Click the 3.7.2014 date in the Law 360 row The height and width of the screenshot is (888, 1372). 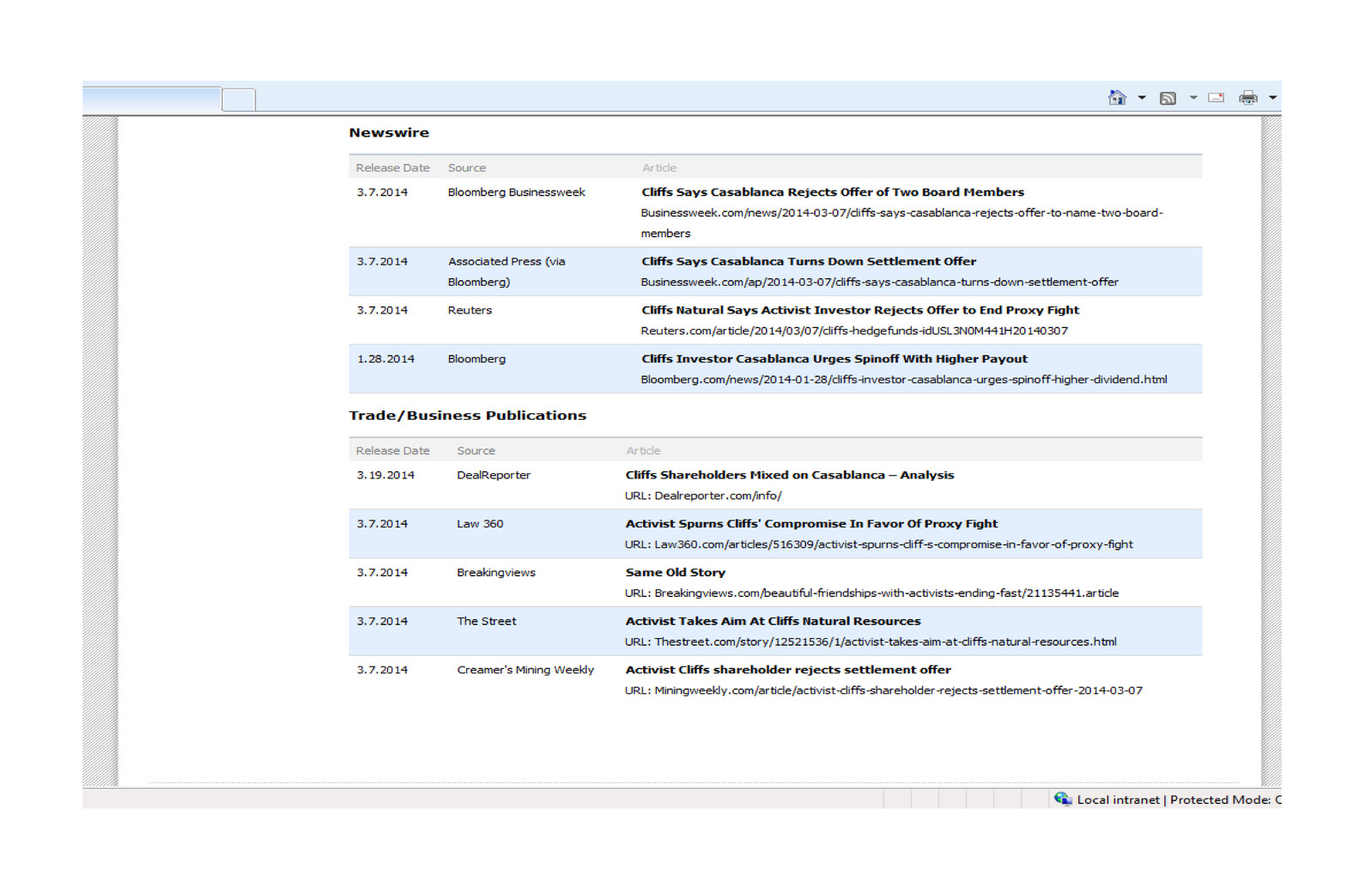(x=382, y=524)
